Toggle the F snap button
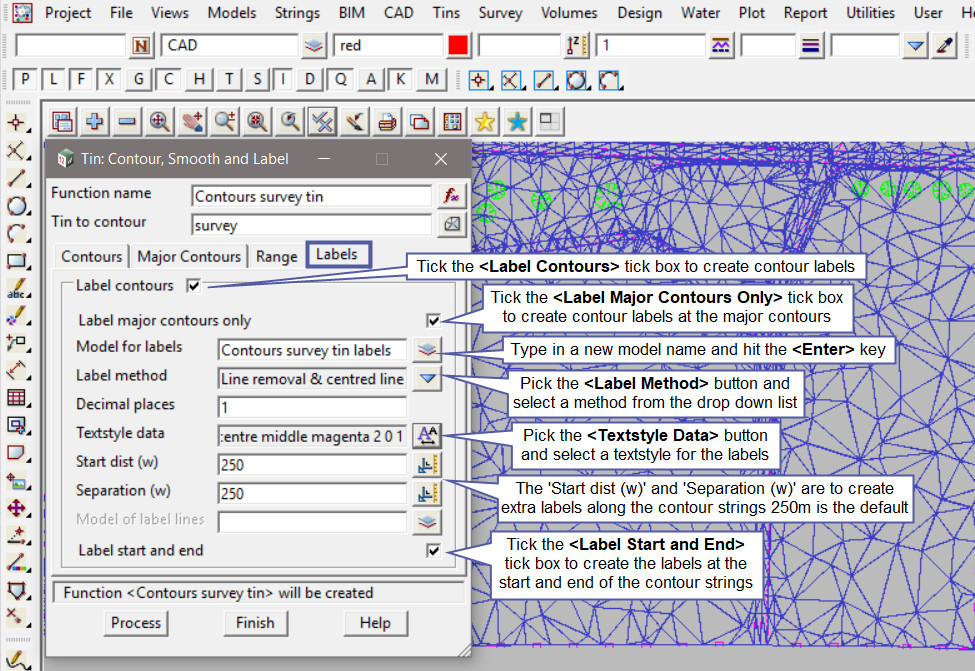Viewport: 975px width, 671px height. tap(81, 80)
